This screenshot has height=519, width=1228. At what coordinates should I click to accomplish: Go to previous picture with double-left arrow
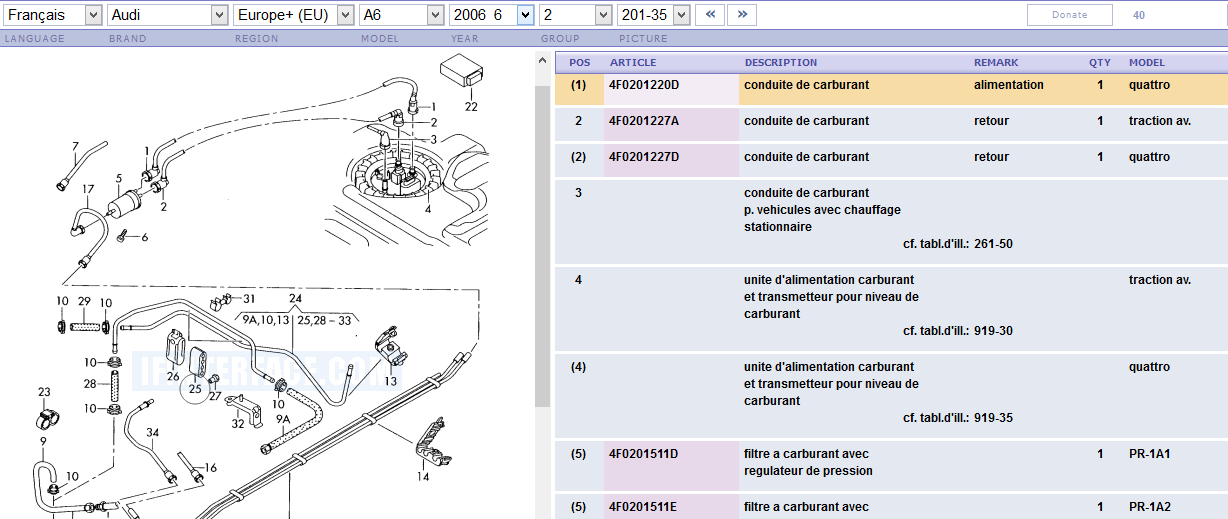click(x=709, y=15)
